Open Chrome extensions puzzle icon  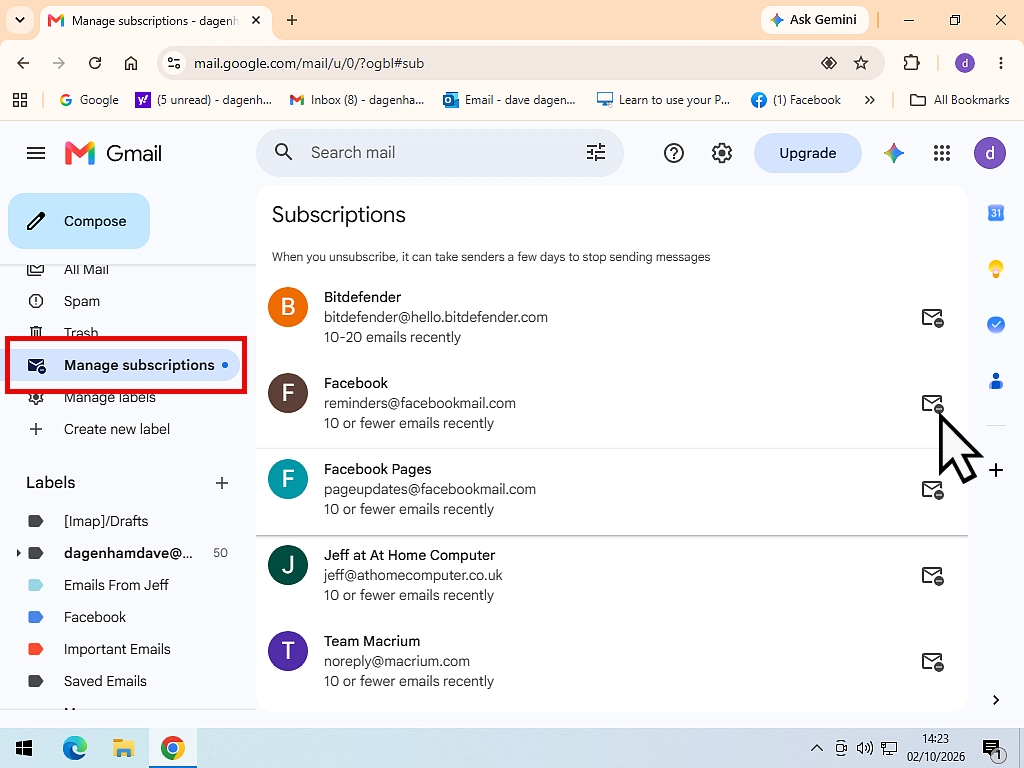coord(911,63)
